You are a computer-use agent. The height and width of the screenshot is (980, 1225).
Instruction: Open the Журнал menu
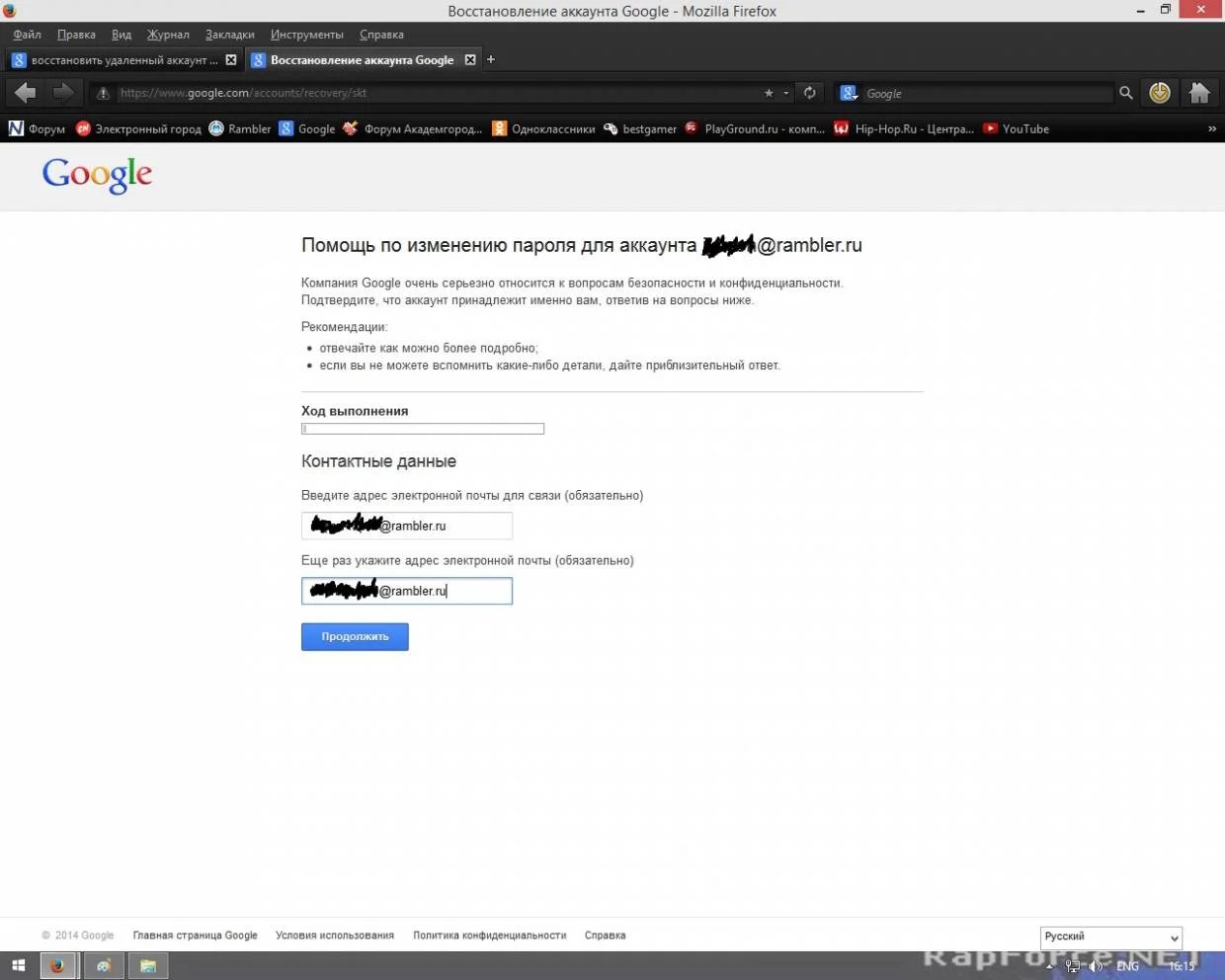point(168,35)
